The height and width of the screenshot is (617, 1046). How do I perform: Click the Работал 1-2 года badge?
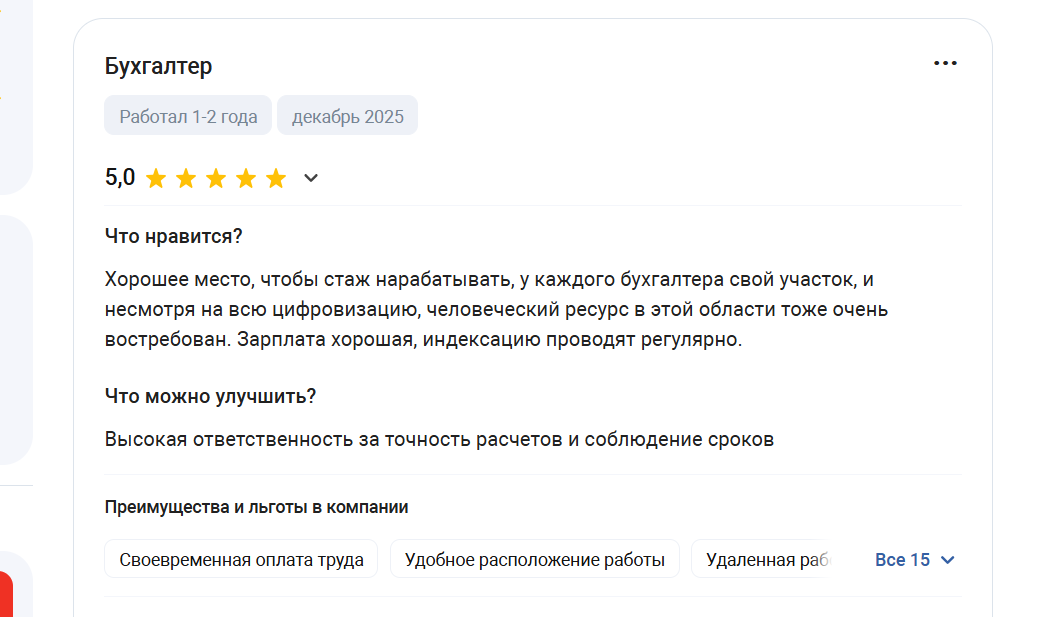(x=188, y=115)
